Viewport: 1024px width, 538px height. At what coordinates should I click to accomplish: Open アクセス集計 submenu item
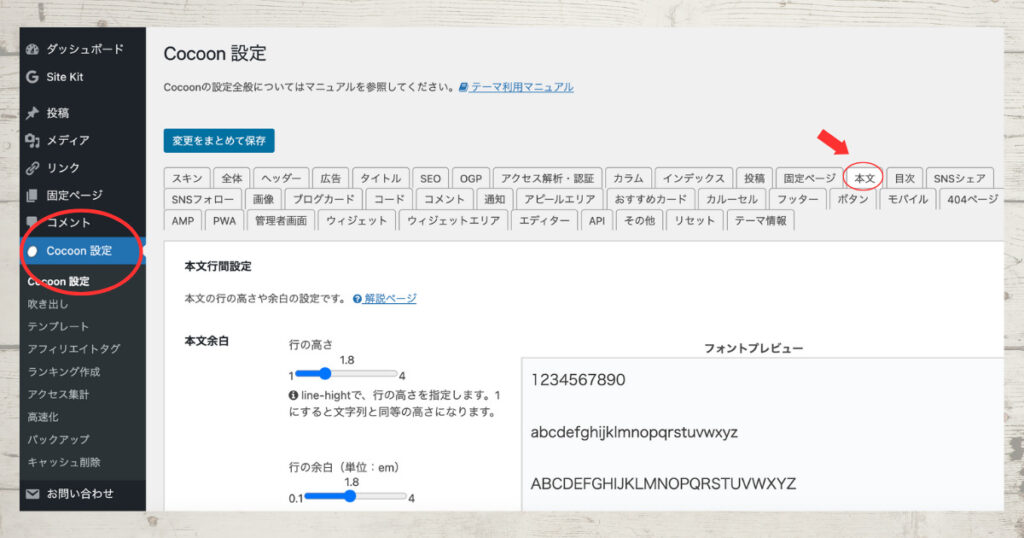58,394
